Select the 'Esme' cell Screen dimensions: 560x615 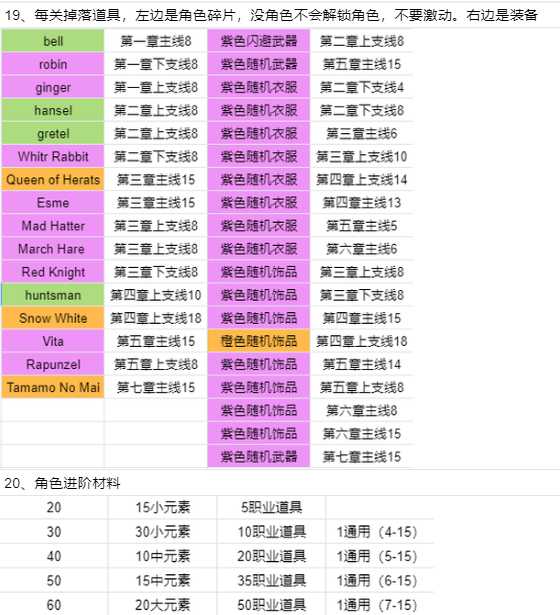point(53,203)
